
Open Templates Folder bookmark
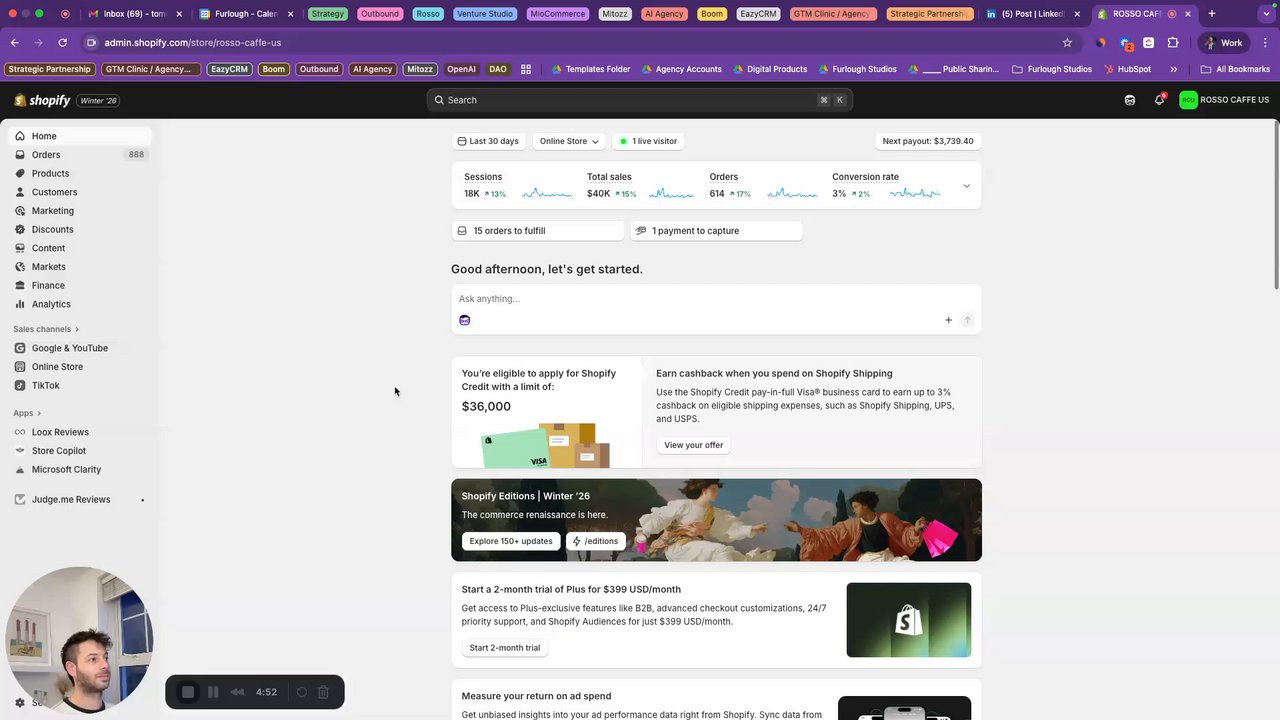point(590,69)
